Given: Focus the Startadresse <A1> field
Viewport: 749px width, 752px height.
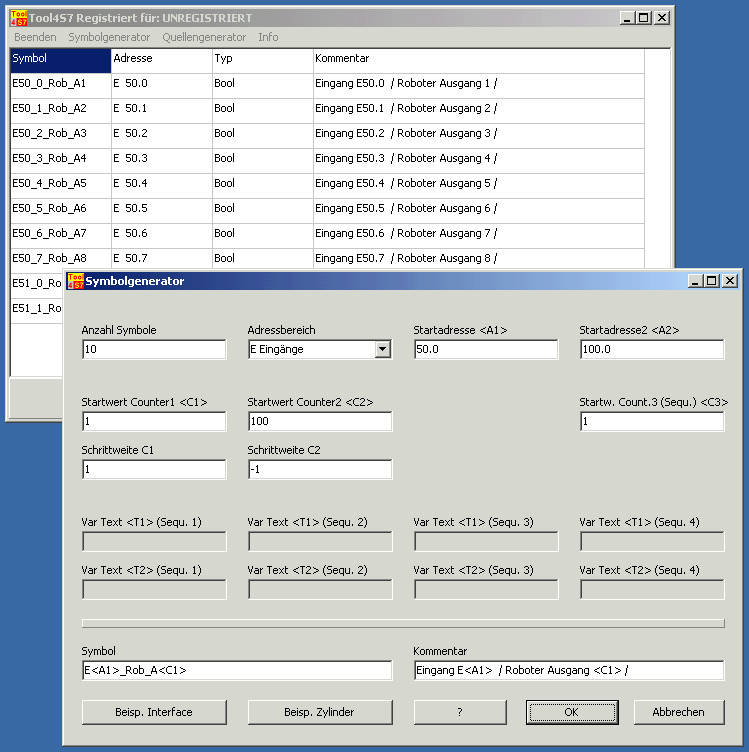Looking at the screenshot, I should coord(485,349).
